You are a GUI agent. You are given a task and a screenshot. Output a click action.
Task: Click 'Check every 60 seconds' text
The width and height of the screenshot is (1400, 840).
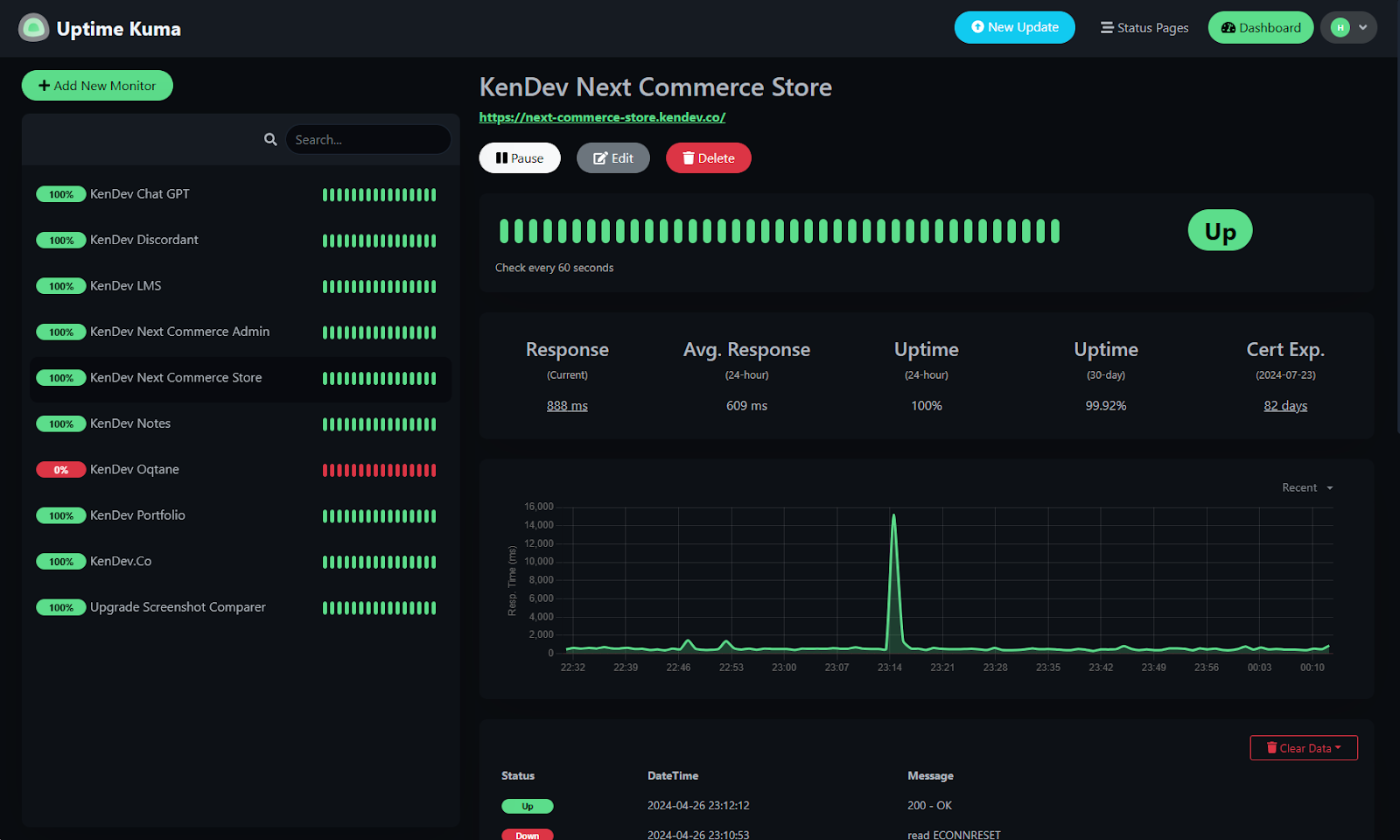click(554, 268)
